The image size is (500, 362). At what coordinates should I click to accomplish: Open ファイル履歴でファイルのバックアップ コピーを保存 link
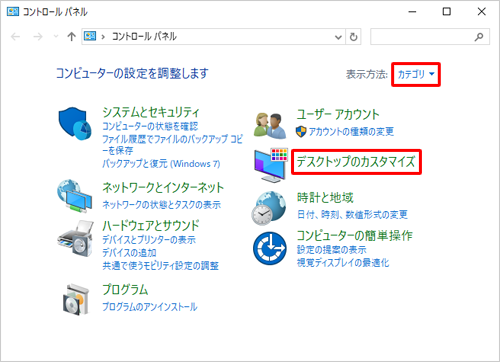pos(172,145)
